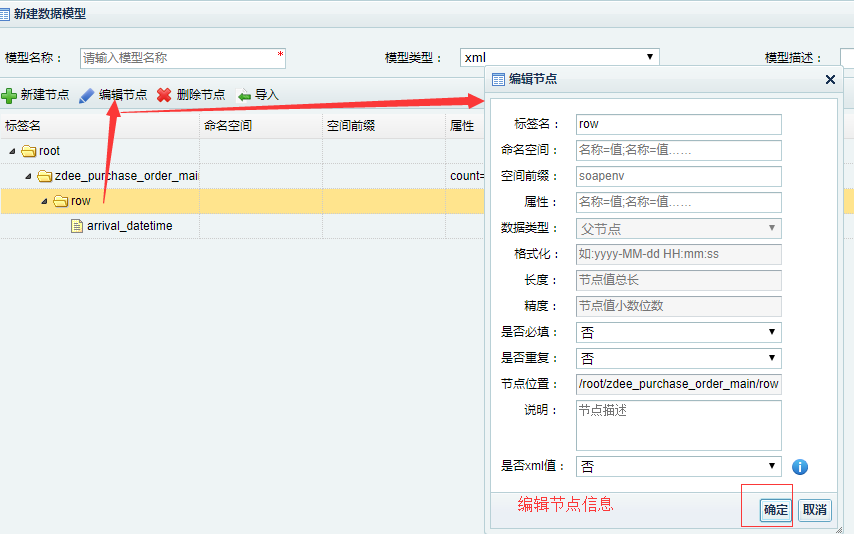
Task: Close the 编辑节点 dialog with X
Action: click(830, 79)
